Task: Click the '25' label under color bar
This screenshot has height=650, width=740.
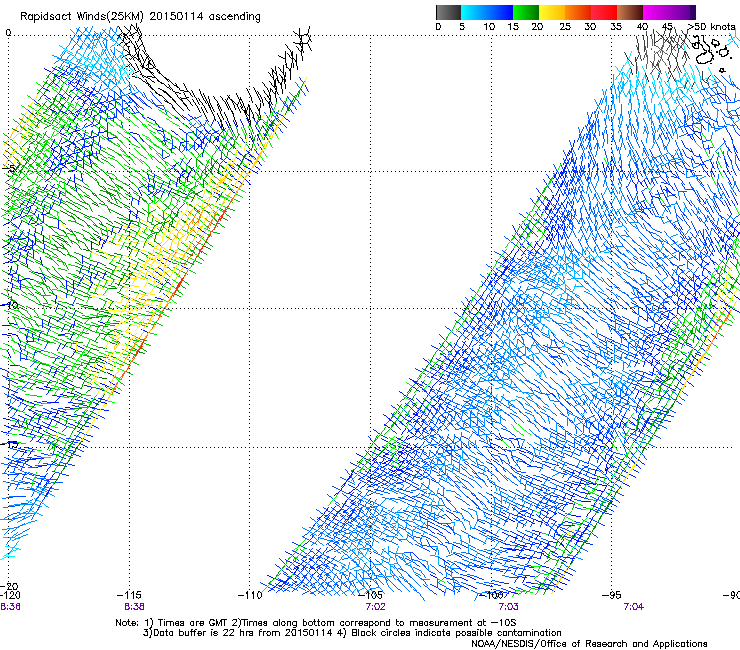Action: pos(564,27)
